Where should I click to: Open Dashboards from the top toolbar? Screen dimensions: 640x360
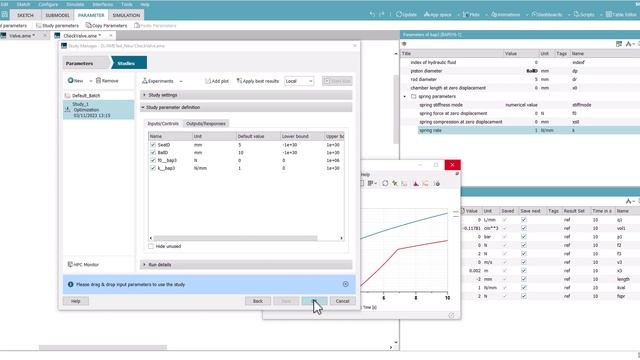[x=547, y=15]
